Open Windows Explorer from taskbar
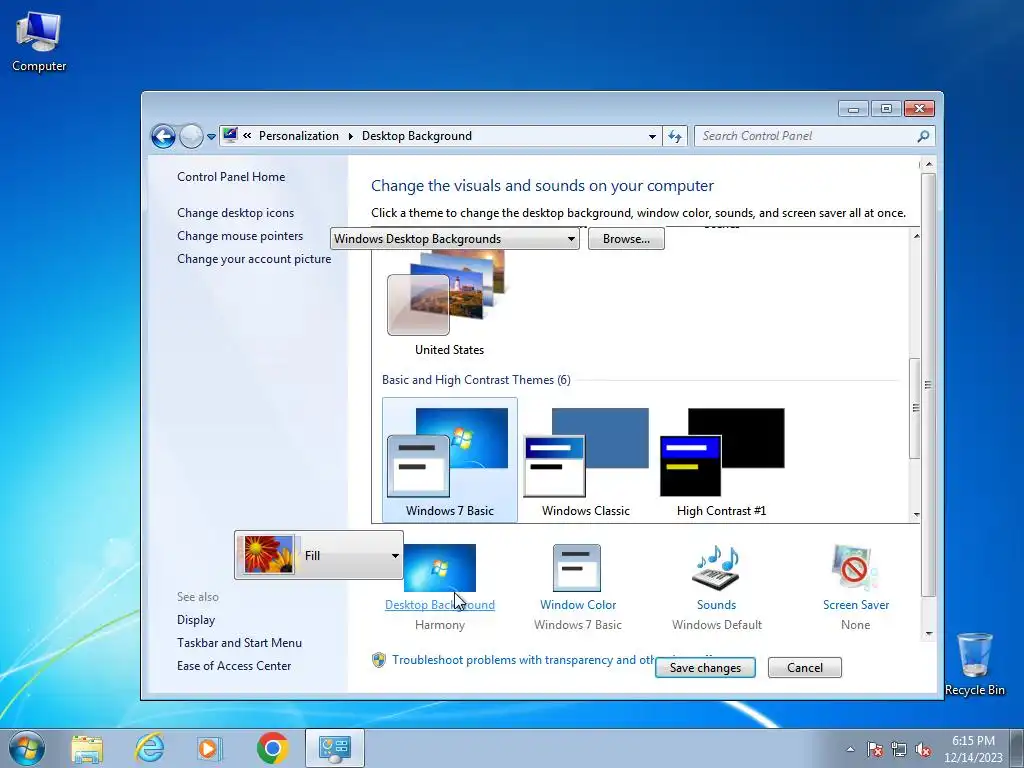This screenshot has height=768, width=1024. click(x=87, y=748)
